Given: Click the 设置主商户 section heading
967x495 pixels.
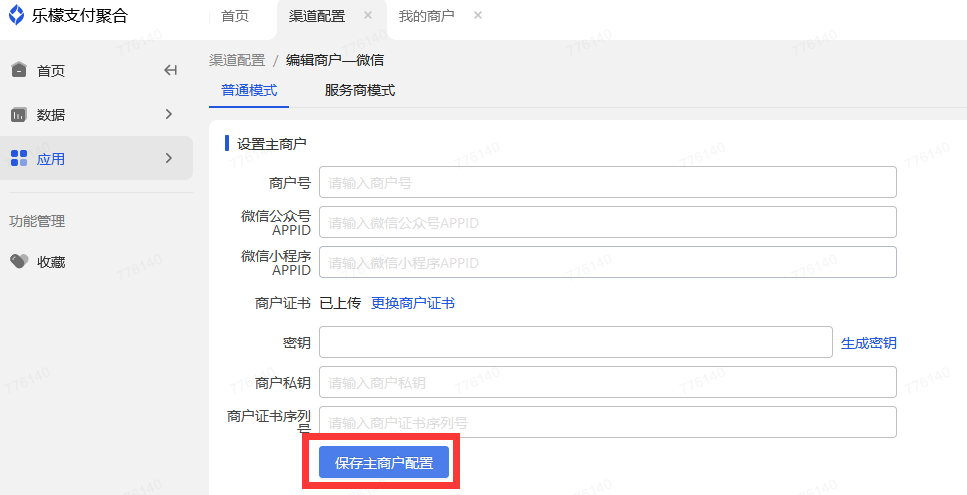Looking at the screenshot, I should [272, 144].
